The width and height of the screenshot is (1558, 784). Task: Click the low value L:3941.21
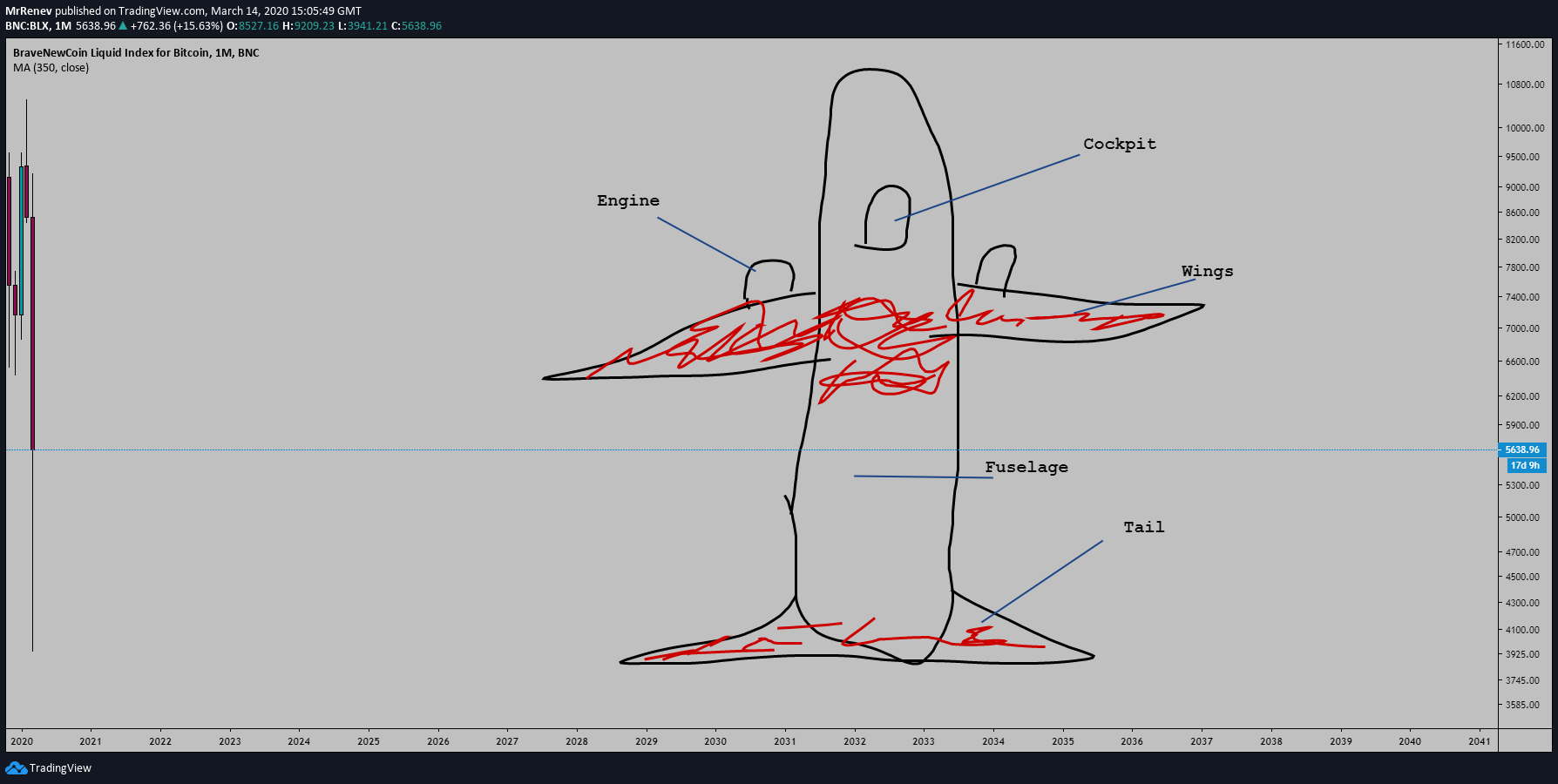point(362,26)
